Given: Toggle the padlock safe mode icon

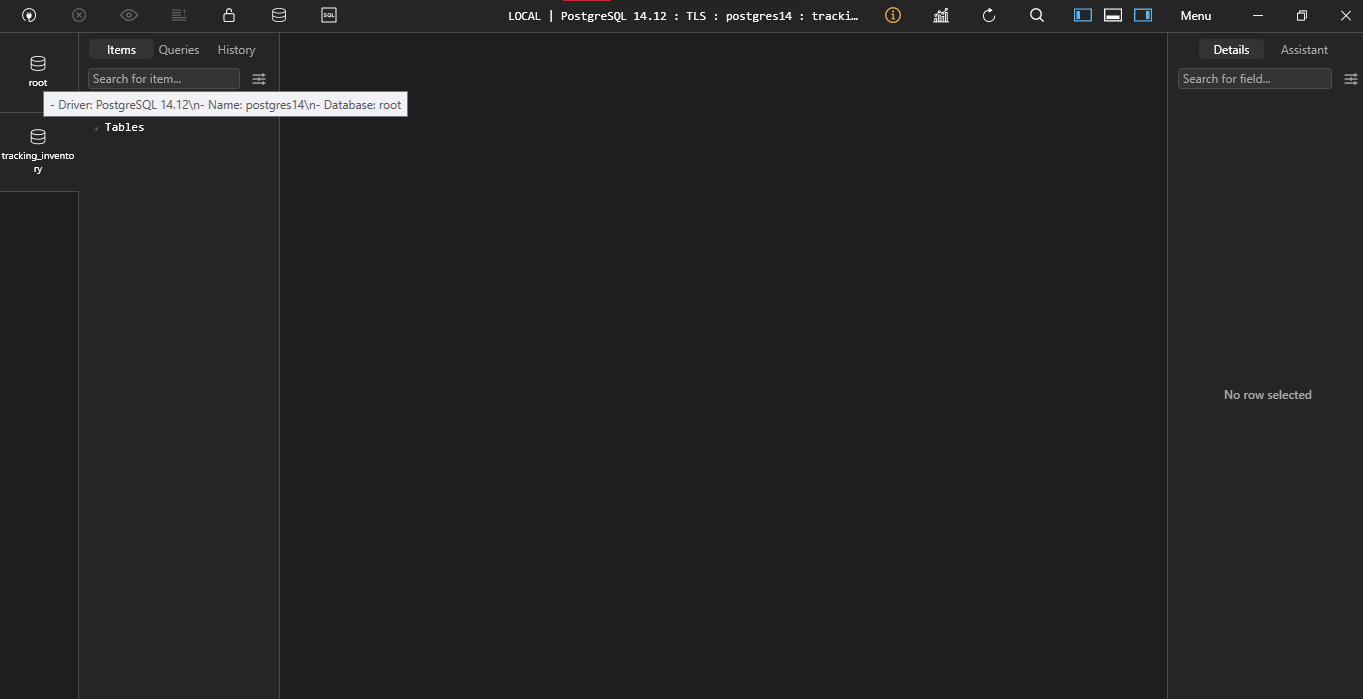Looking at the screenshot, I should tap(229, 15).
